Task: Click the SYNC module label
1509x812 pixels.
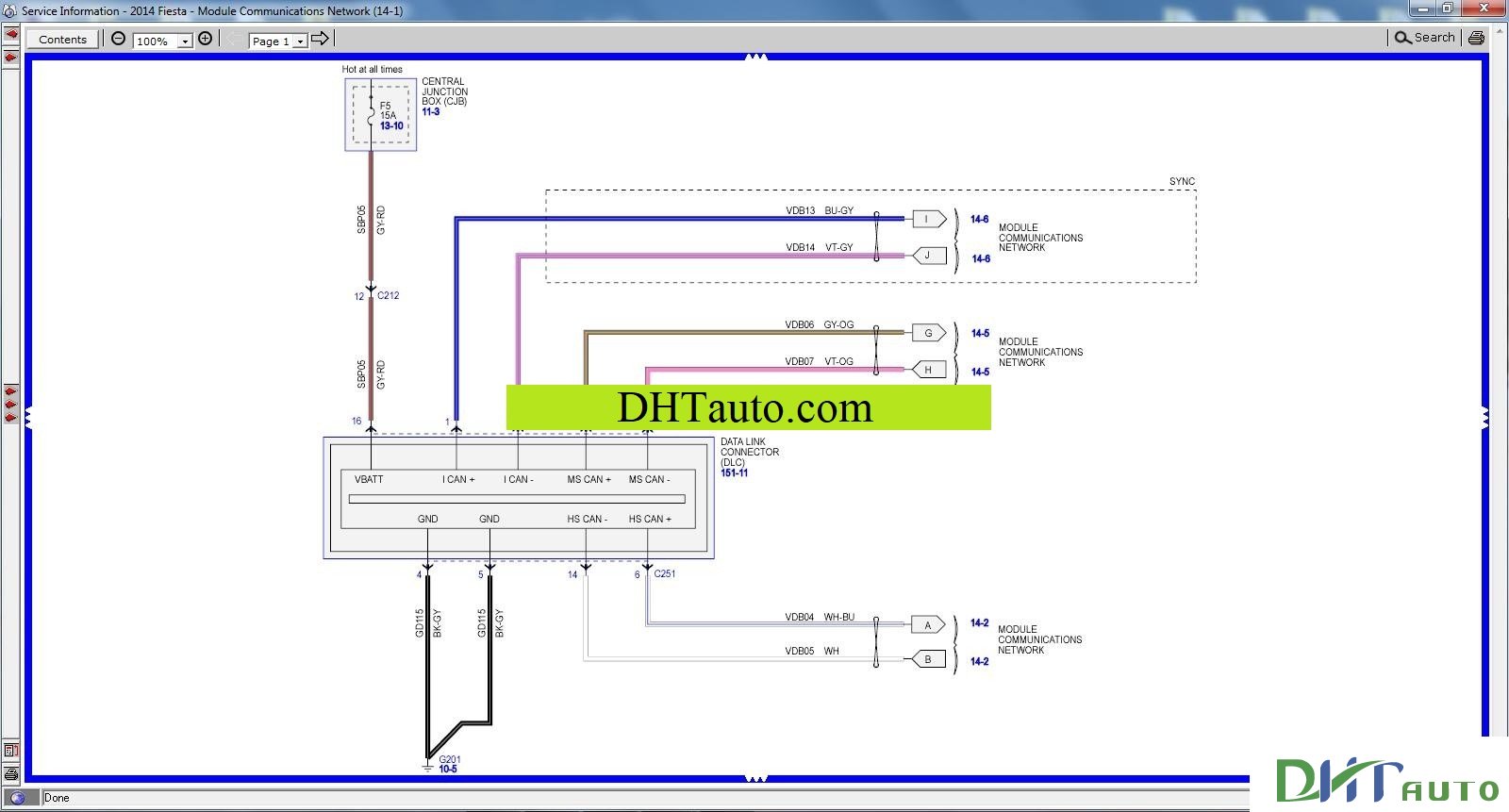Action: [x=1182, y=181]
